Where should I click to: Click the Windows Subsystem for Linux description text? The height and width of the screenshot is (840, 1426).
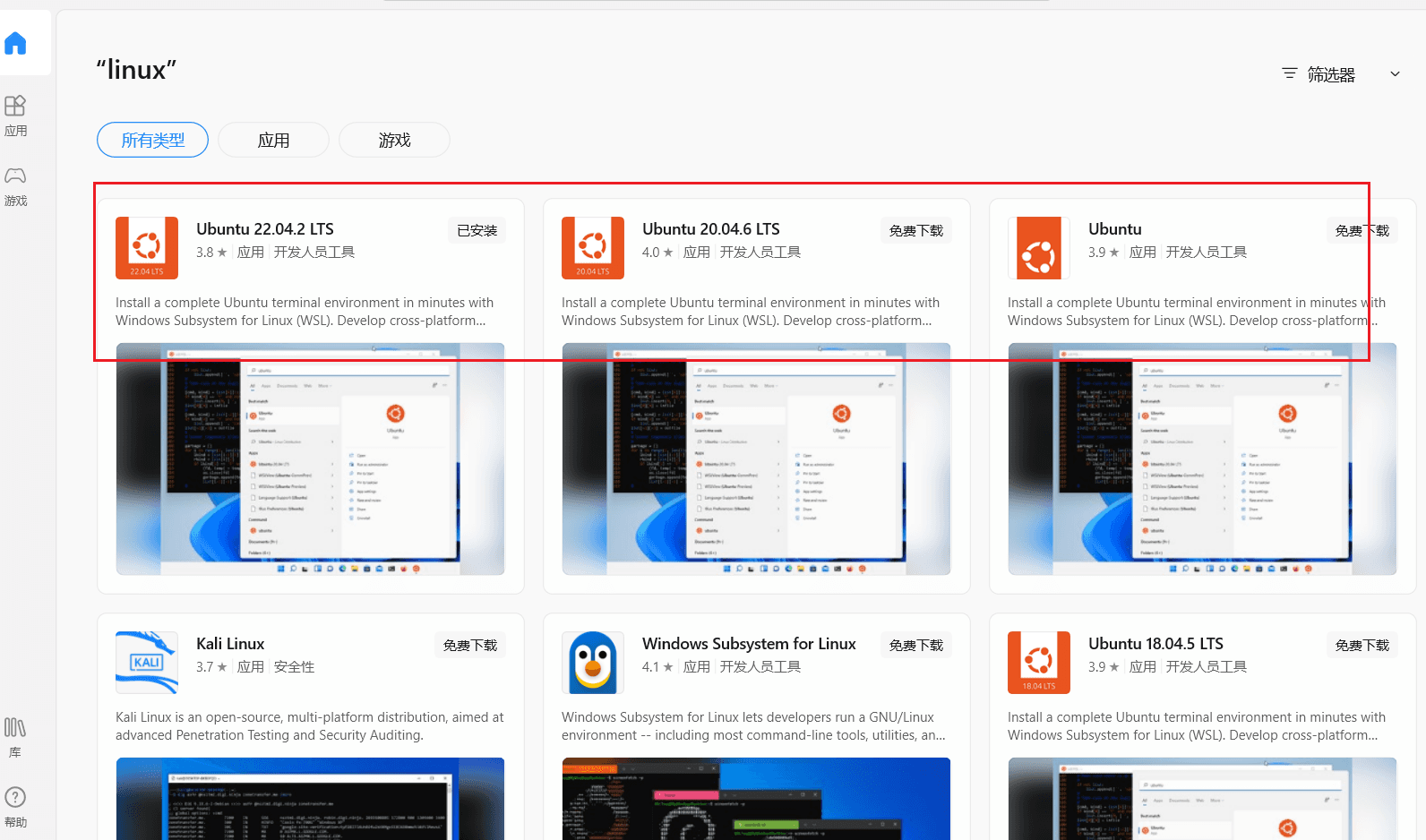click(753, 726)
